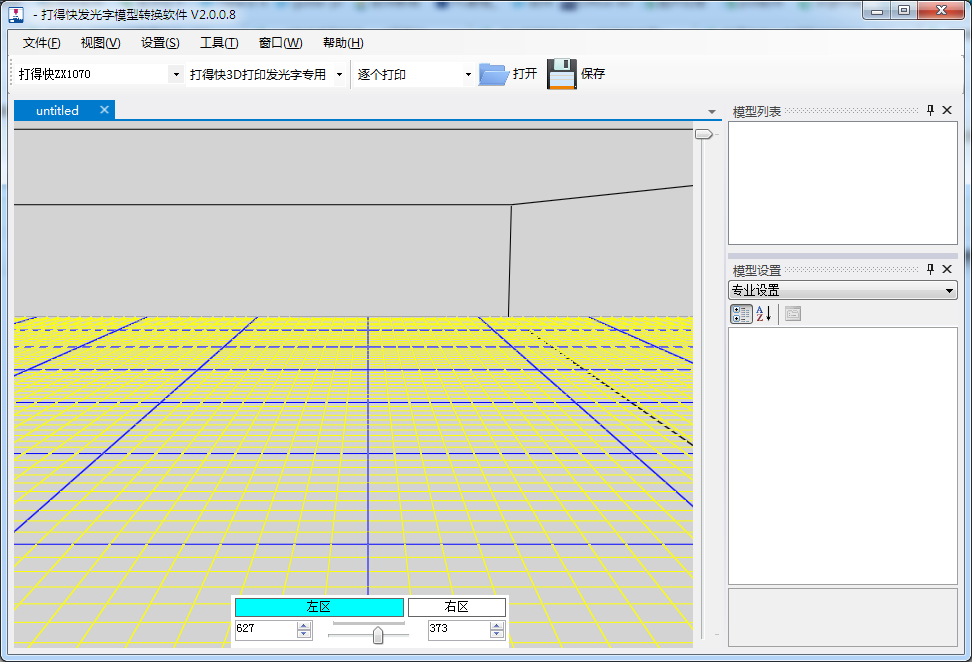Screen dimensions: 972x662
Task: Decrease the 627 left zone value
Action: tap(304, 634)
